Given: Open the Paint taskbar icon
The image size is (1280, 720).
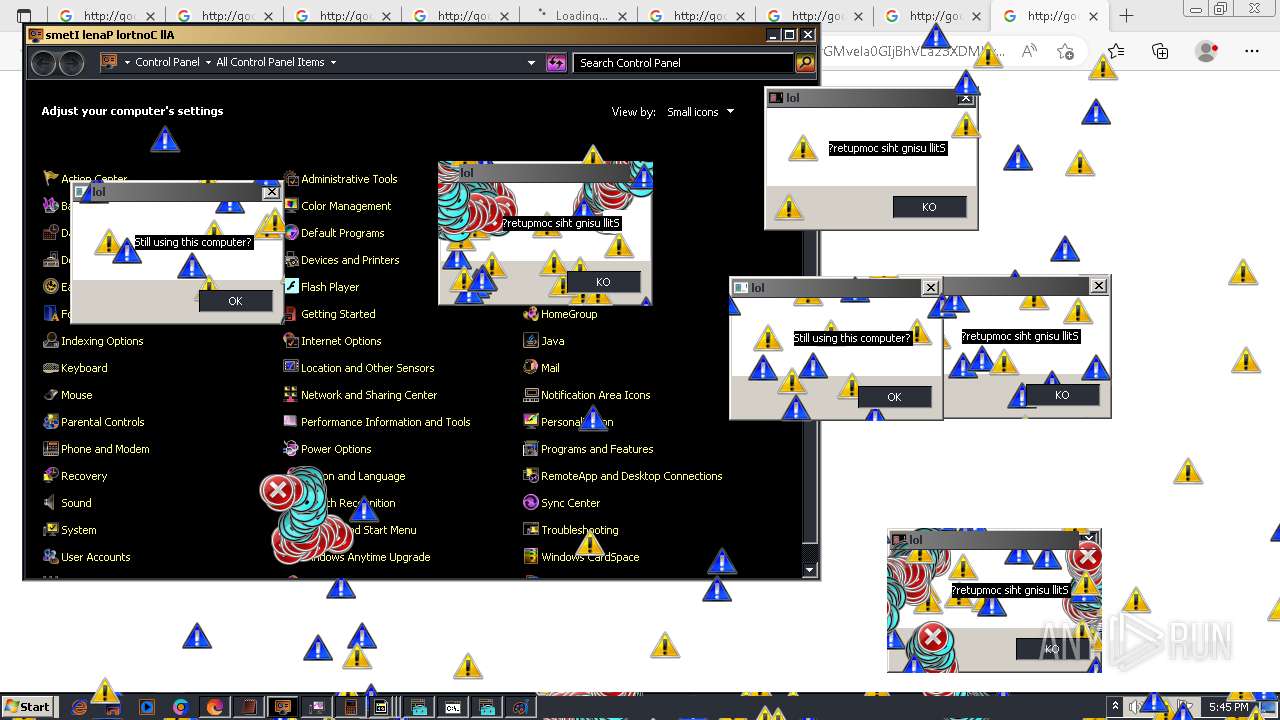Looking at the screenshot, I should click(x=520, y=707).
